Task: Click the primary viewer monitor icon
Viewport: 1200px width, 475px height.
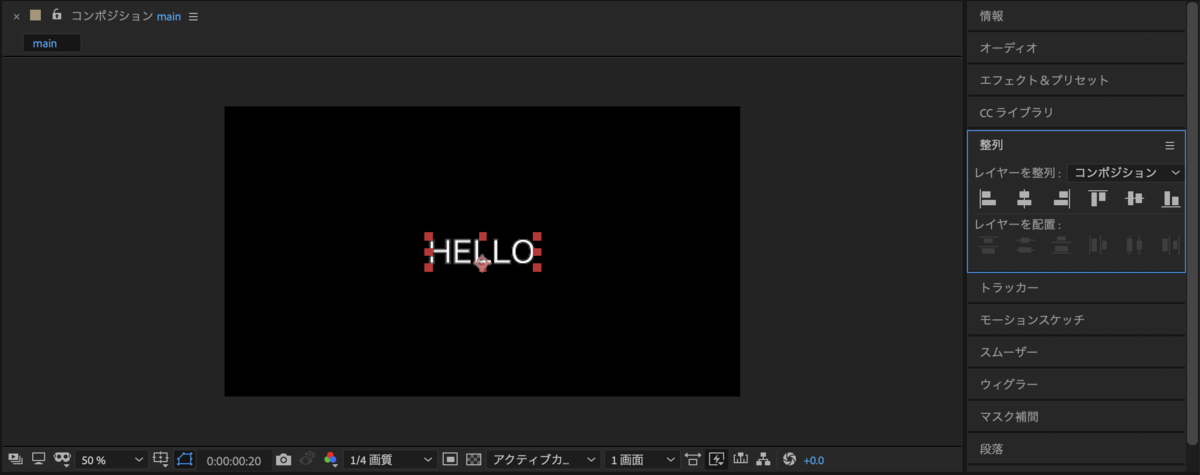Action: [39, 459]
